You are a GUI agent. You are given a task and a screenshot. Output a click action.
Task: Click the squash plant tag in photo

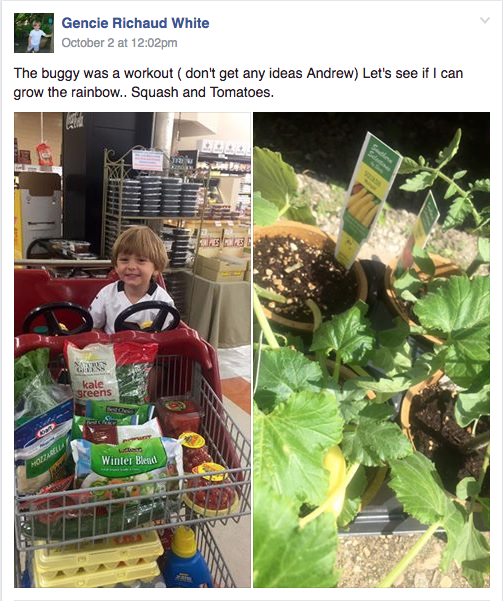pos(367,199)
